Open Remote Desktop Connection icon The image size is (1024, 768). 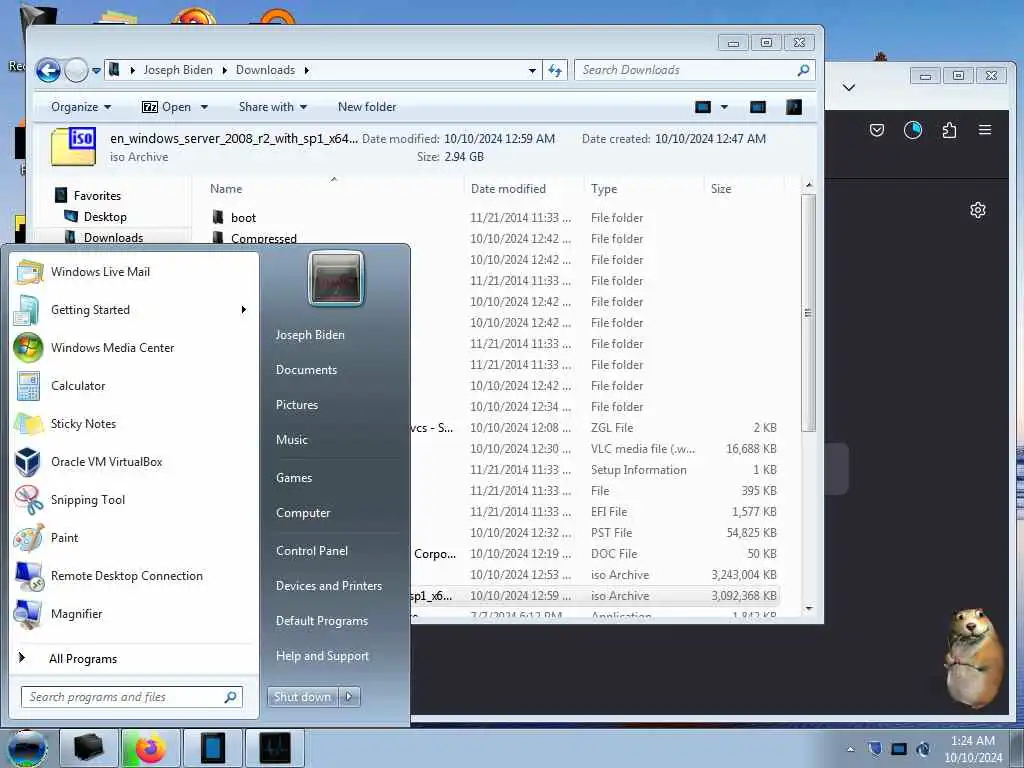(x=29, y=576)
